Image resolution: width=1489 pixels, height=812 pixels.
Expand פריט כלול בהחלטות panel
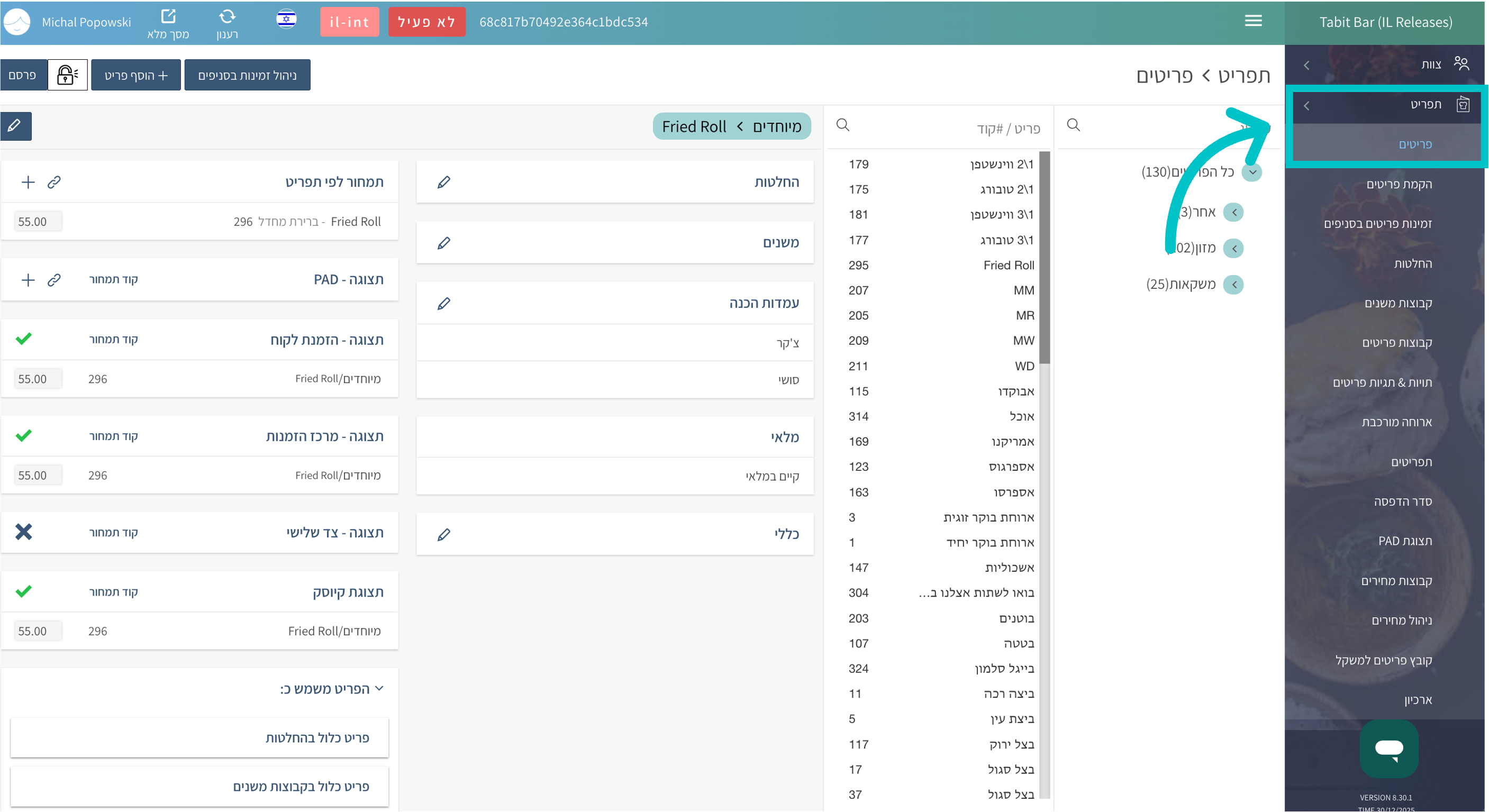199,737
